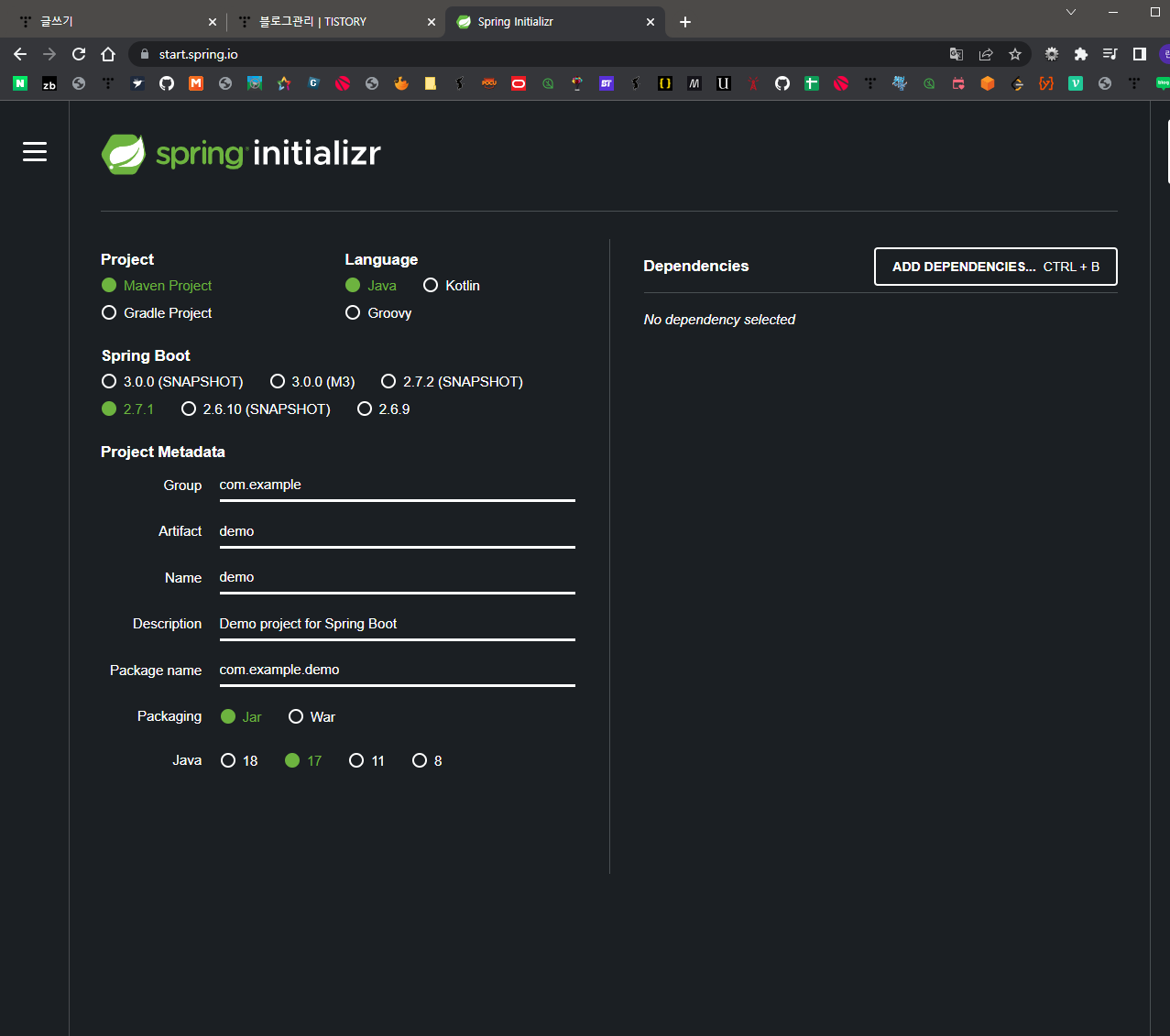Click the Artifact input field
1170x1036 pixels.
pyautogui.click(x=397, y=532)
